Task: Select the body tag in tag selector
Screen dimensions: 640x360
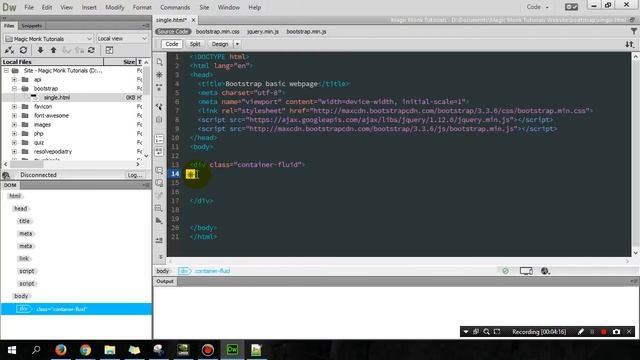Action: 162,271
